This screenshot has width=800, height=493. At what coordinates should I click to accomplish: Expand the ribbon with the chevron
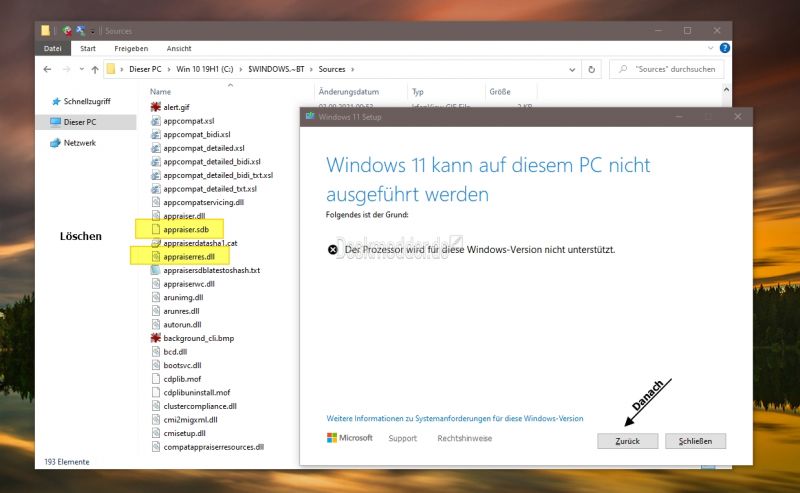[x=710, y=48]
